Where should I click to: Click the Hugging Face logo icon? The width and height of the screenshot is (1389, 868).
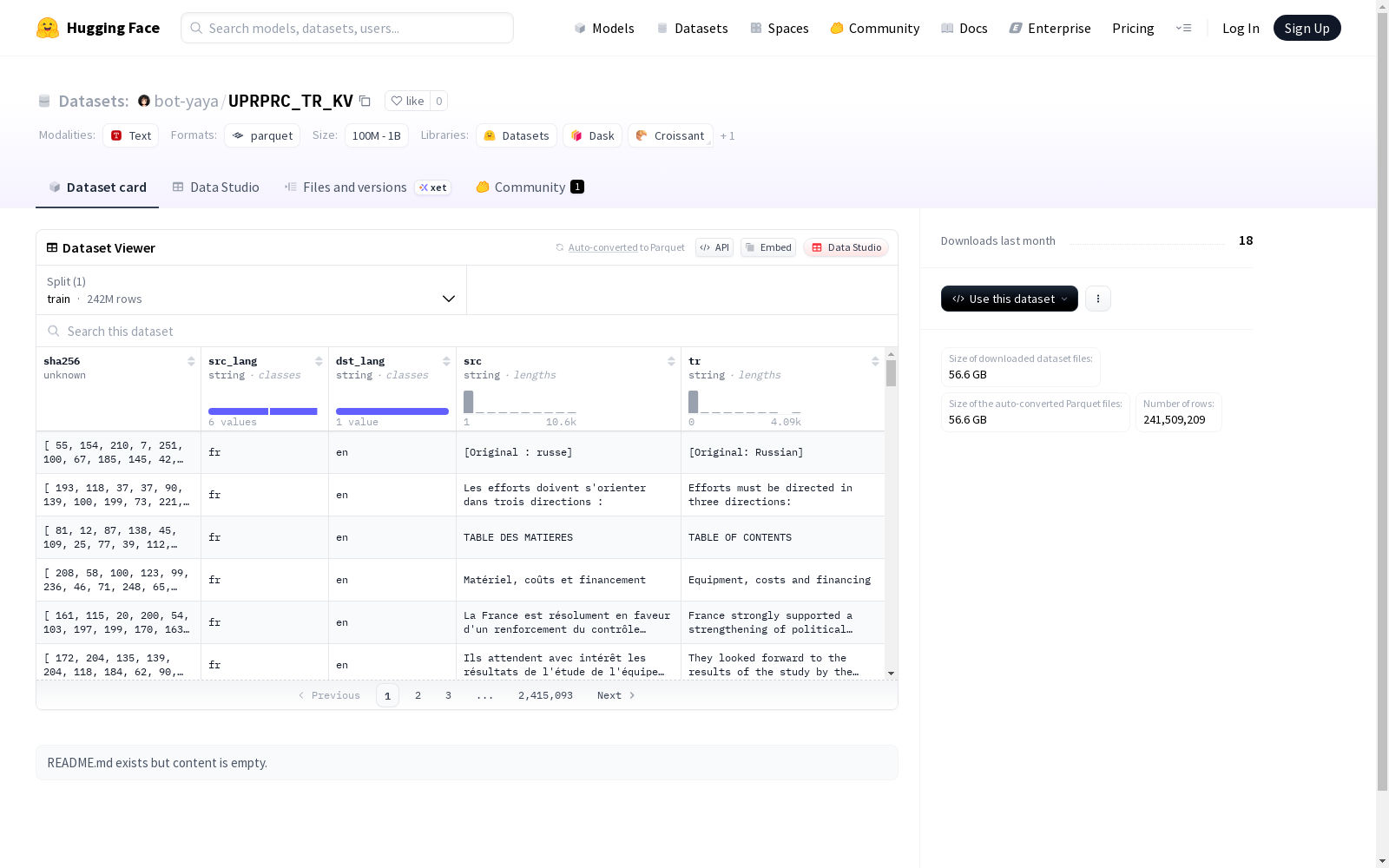48,28
